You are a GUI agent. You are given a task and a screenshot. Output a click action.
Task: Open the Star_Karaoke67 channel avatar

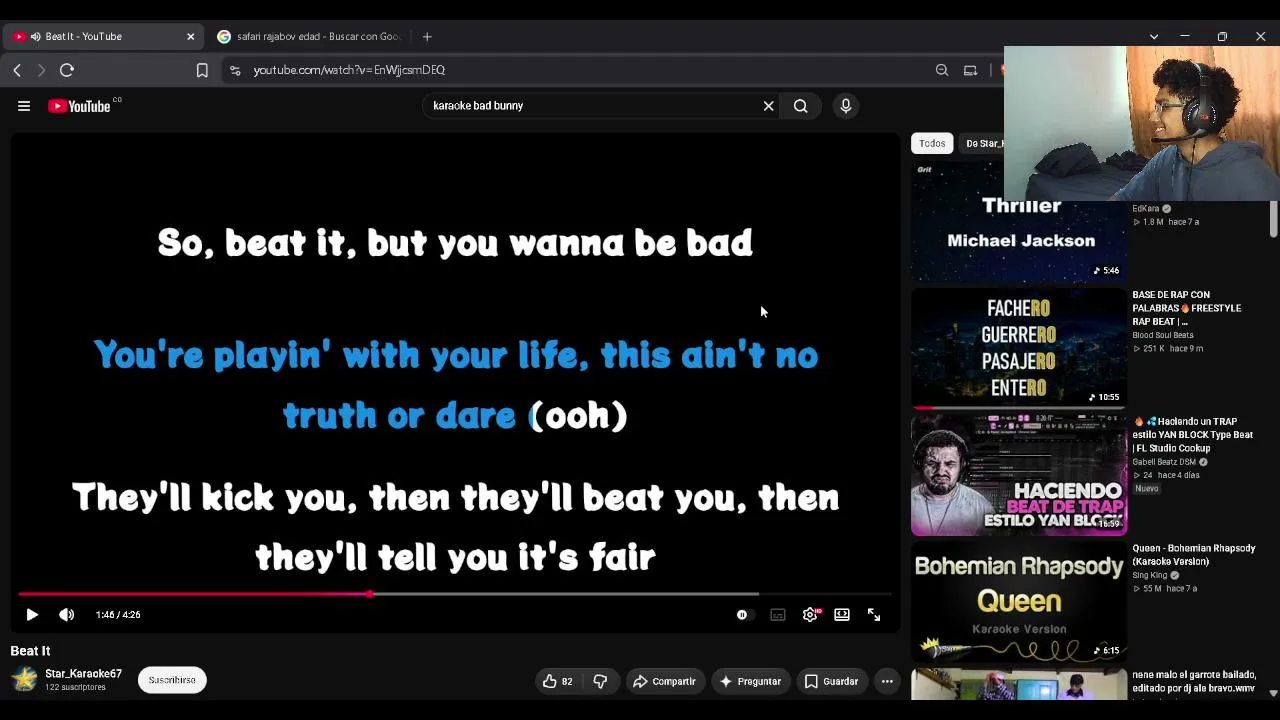point(24,680)
